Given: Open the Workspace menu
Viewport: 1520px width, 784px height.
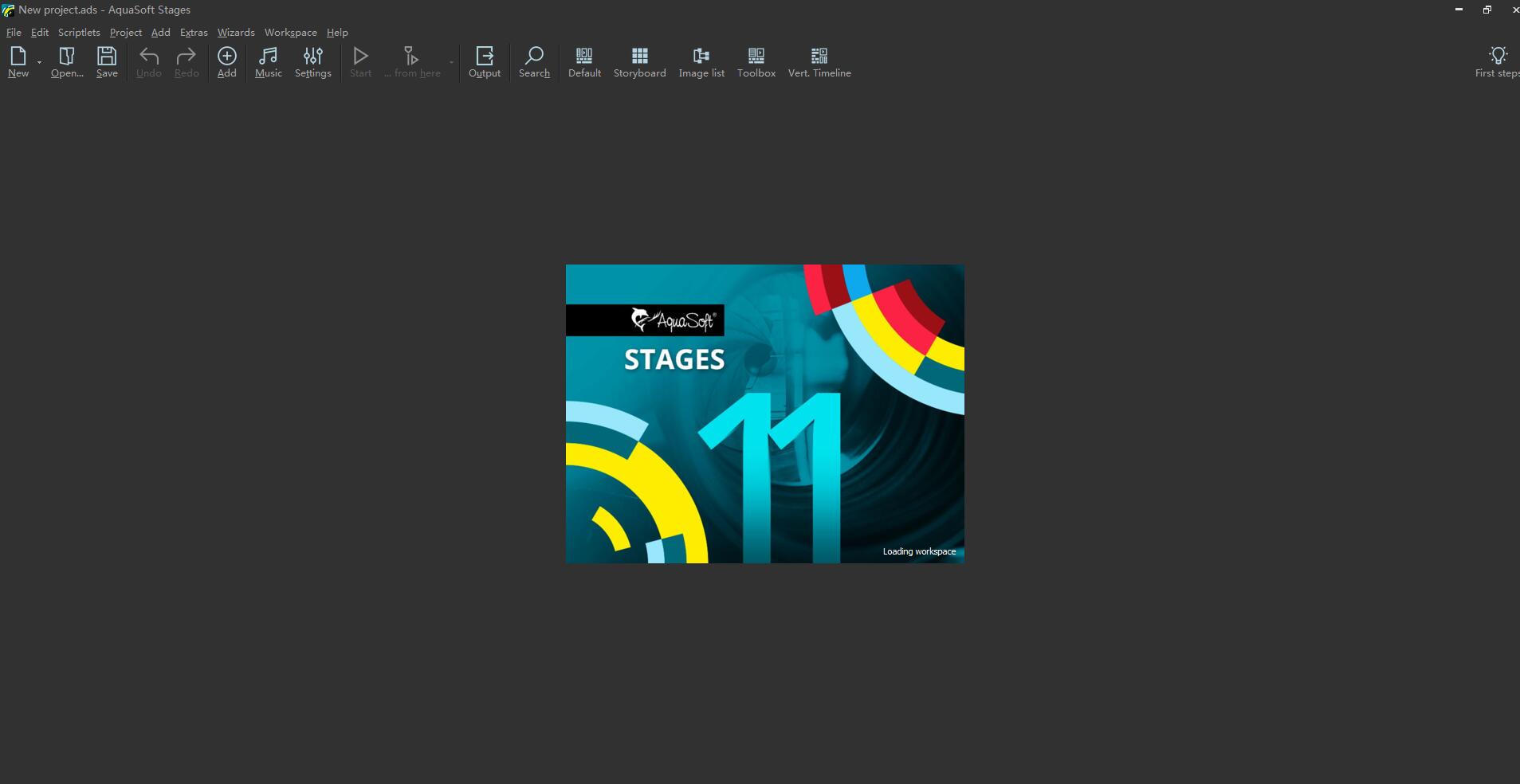Looking at the screenshot, I should [290, 32].
